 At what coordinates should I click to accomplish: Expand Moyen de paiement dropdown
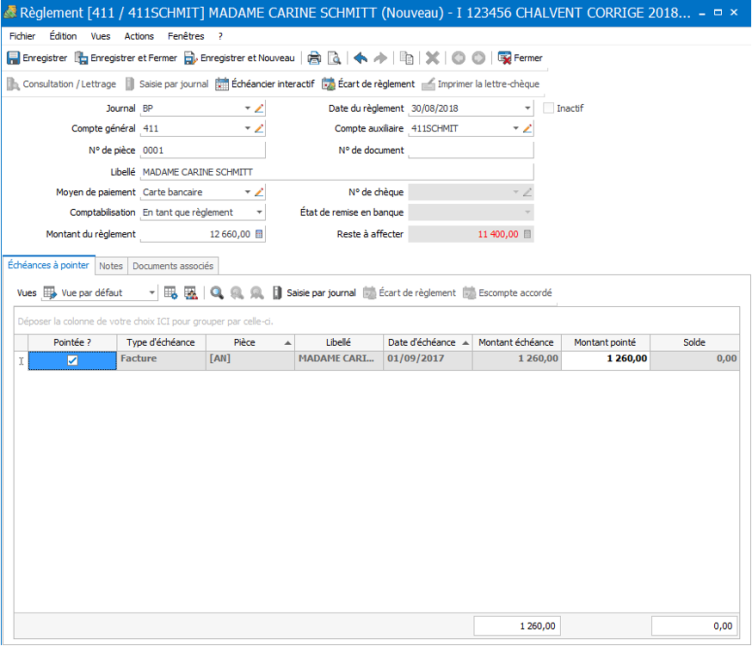tap(247, 192)
